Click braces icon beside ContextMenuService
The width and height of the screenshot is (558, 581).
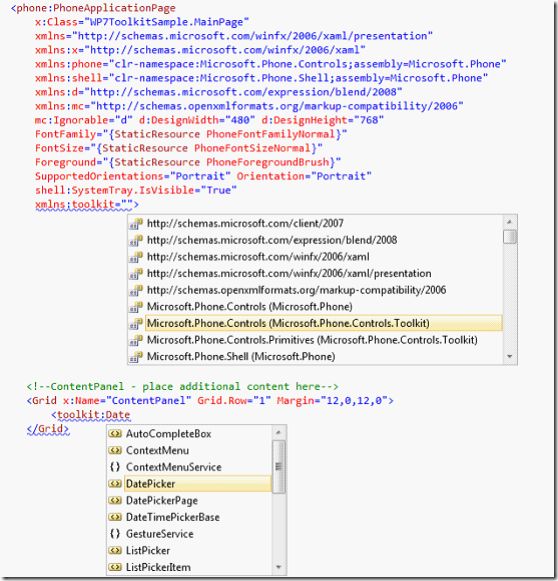click(x=115, y=467)
